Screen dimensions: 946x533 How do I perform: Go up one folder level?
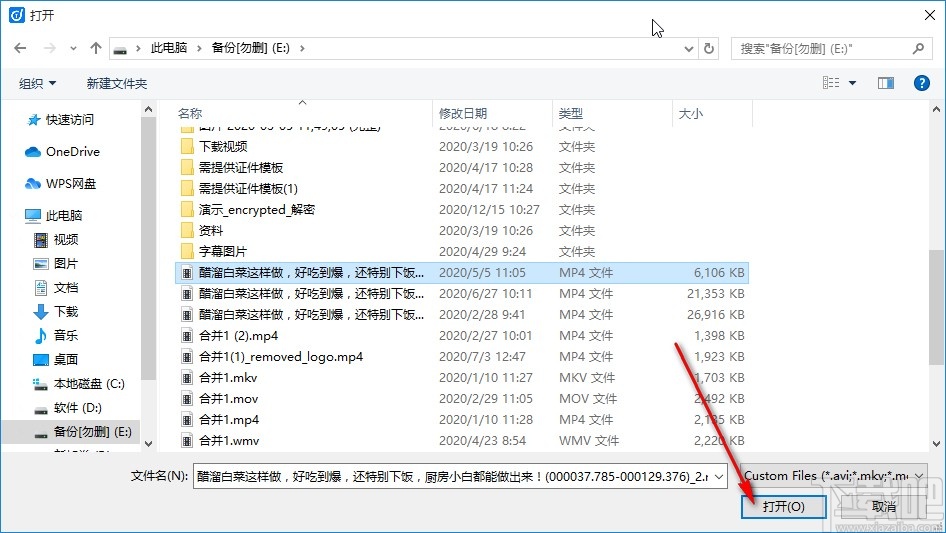[95, 48]
